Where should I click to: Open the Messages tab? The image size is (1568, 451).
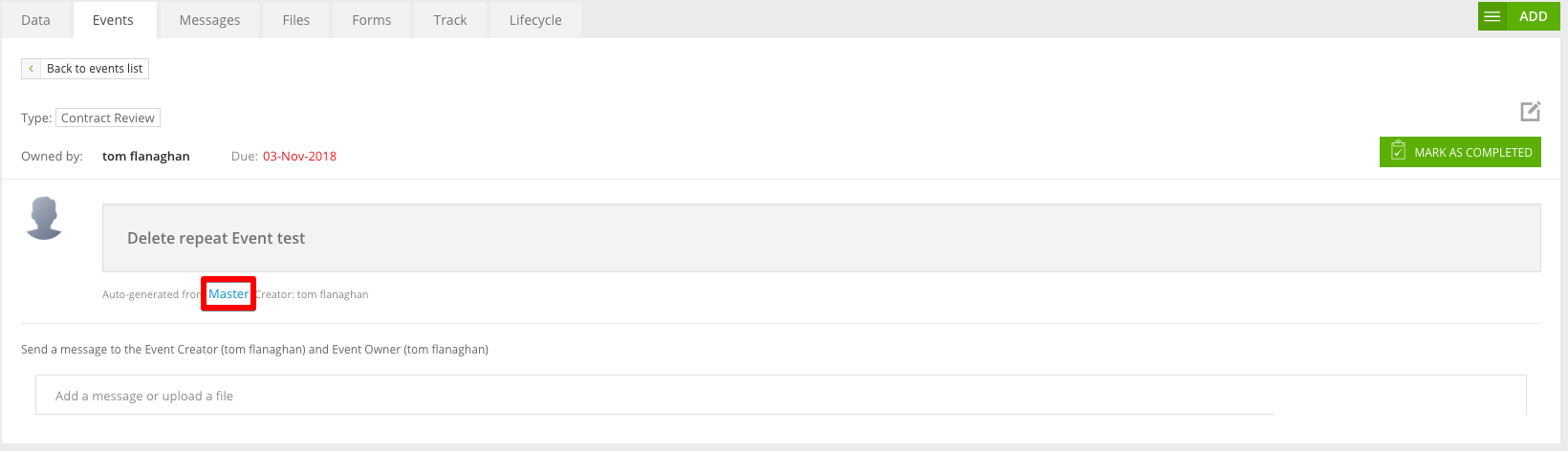click(209, 20)
